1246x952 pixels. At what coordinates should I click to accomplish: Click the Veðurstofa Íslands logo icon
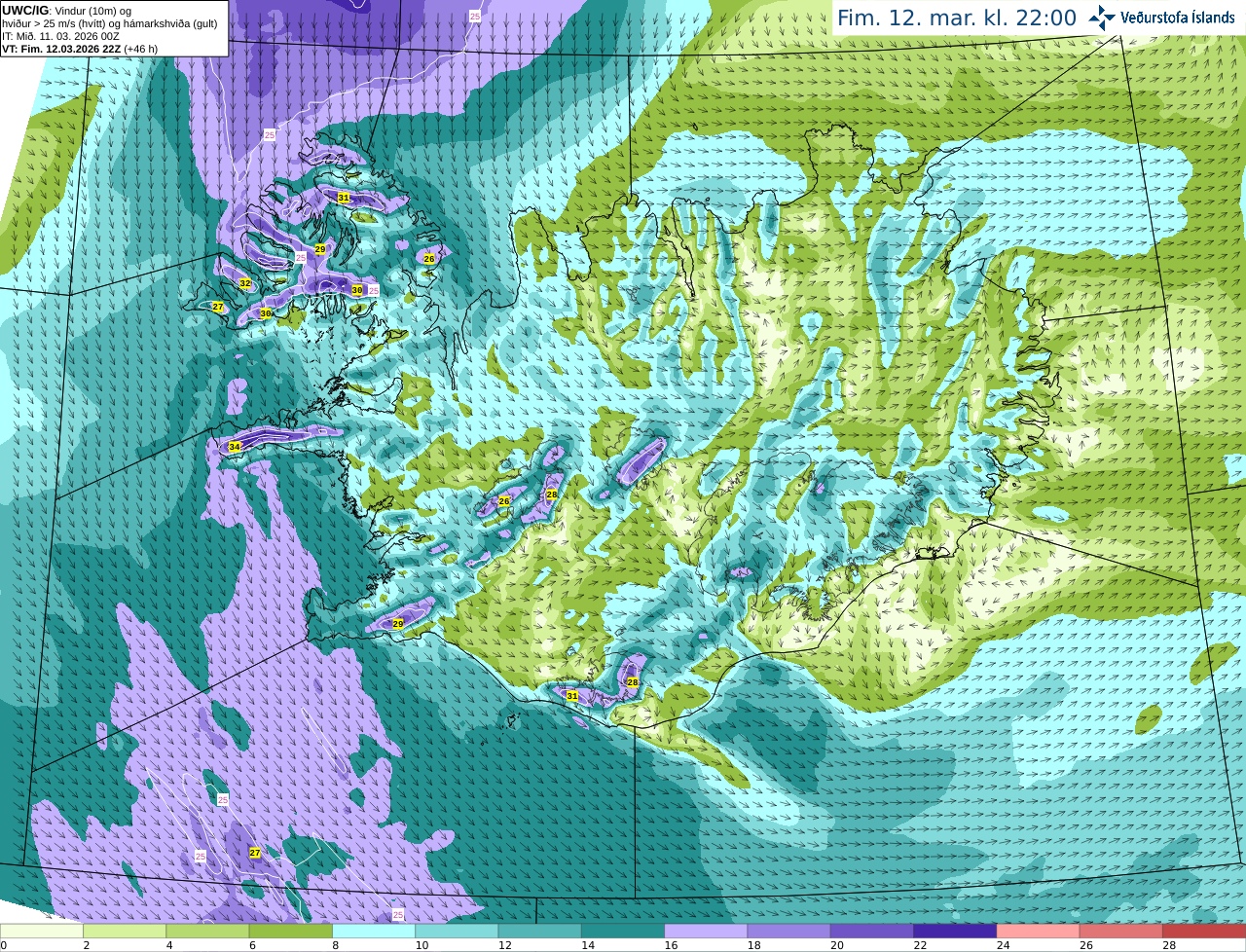pyautogui.click(x=1101, y=18)
